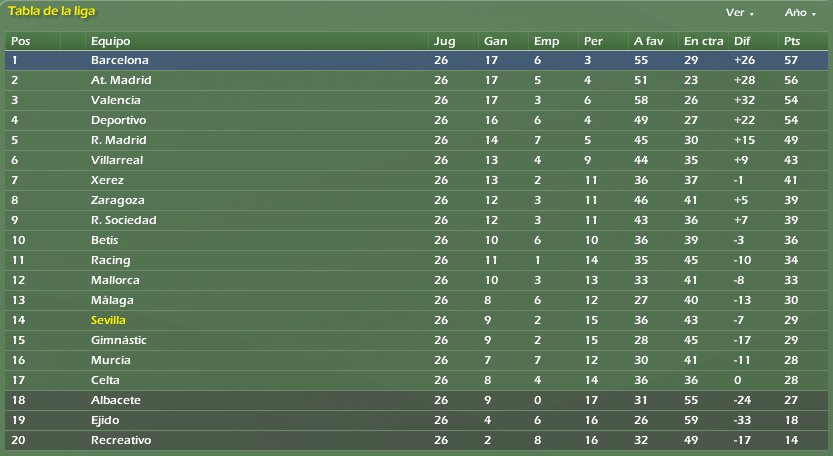This screenshot has width=833, height=456.
Task: Click the Gan column header
Action: pos(496,41)
